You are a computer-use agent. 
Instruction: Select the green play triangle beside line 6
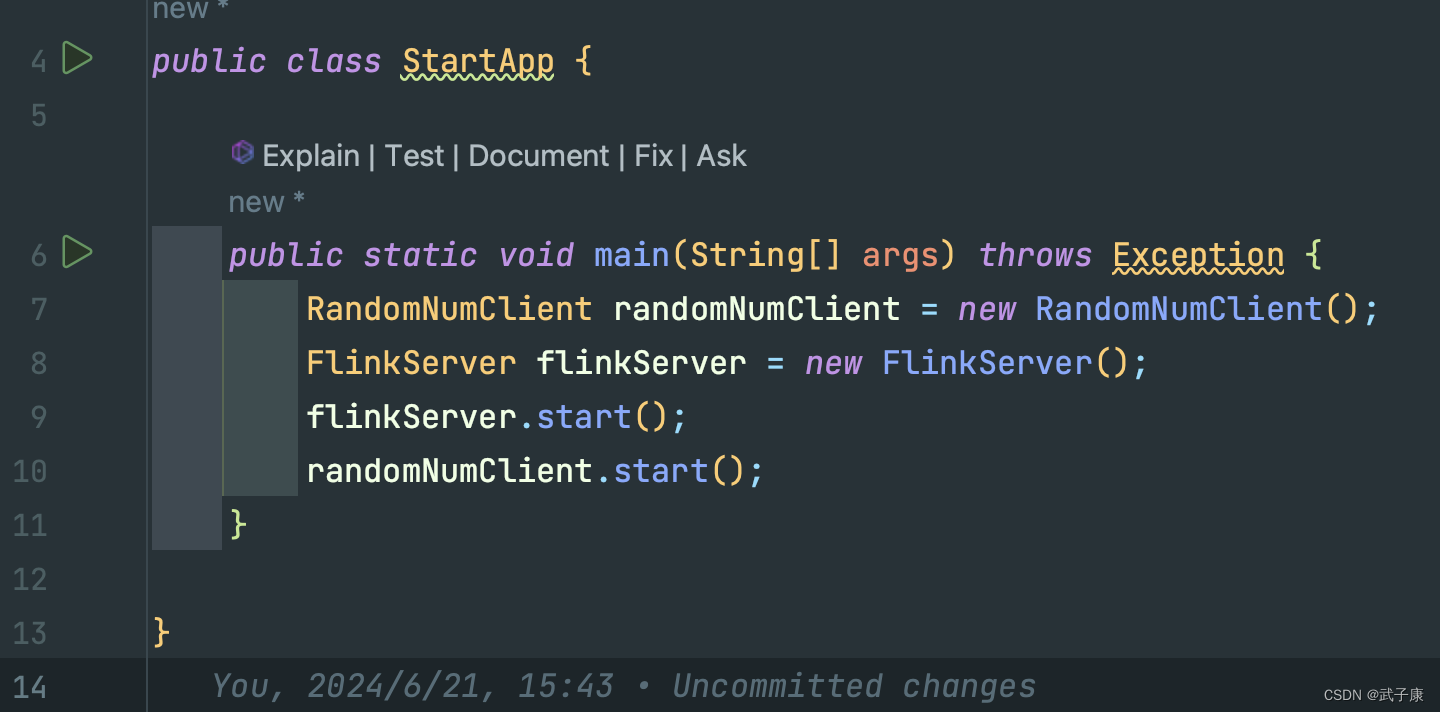point(77,254)
